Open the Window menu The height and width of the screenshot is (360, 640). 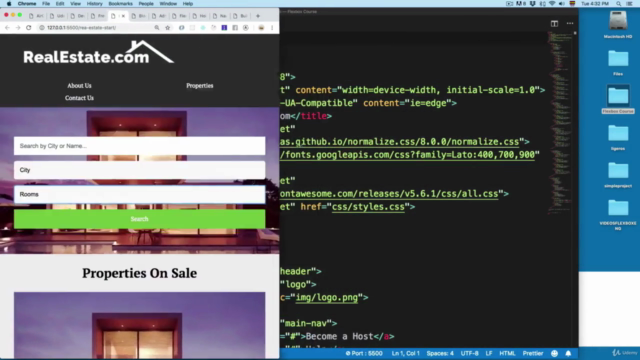[168, 4]
